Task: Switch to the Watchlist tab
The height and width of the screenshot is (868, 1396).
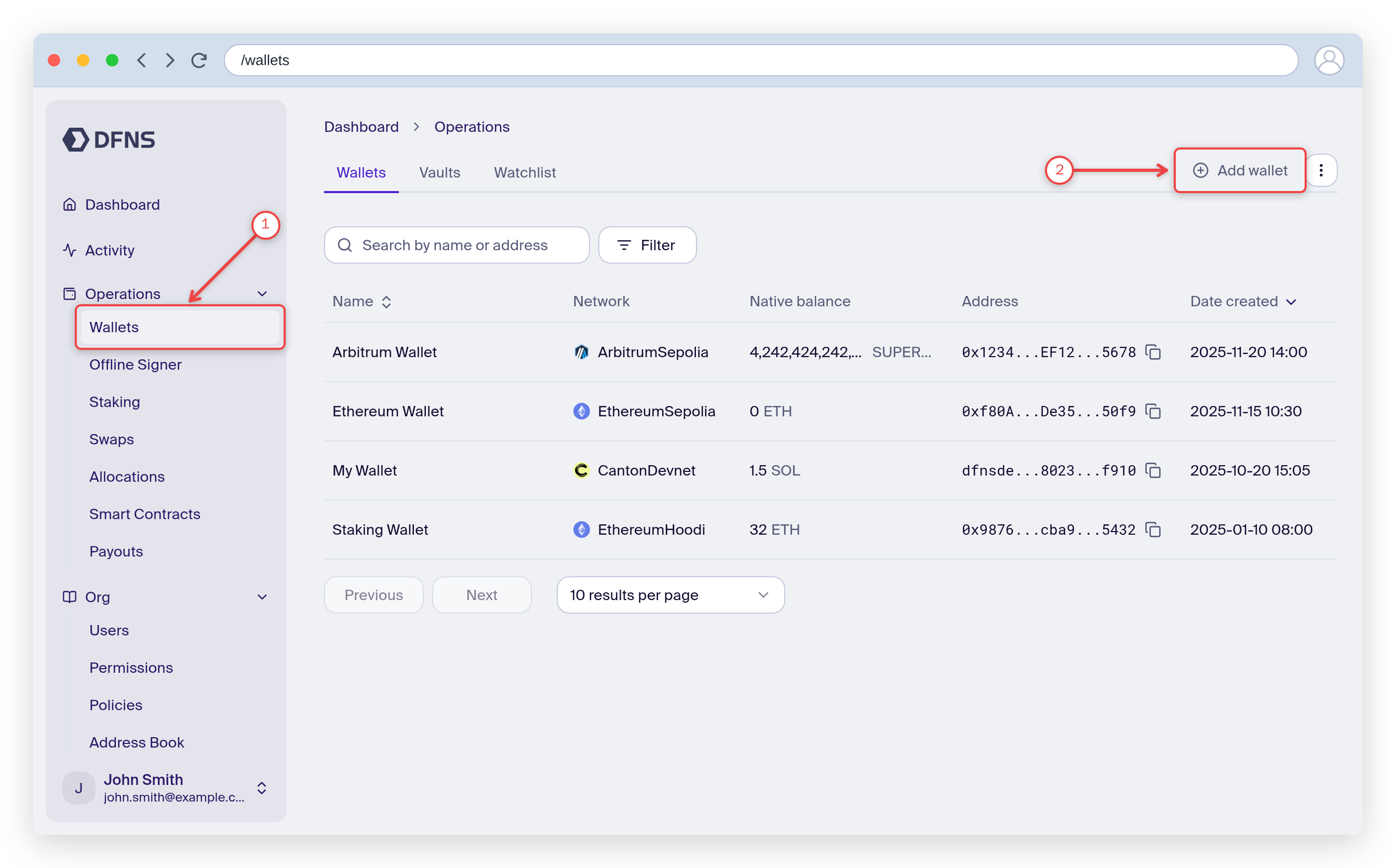Action: click(525, 172)
